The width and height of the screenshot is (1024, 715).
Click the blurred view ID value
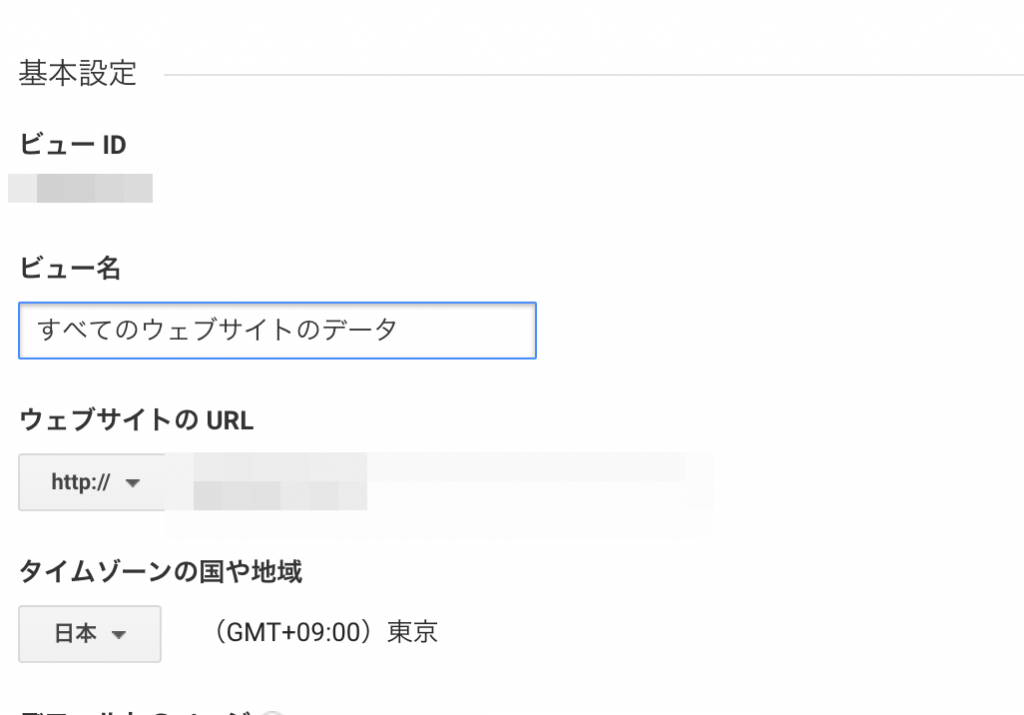pyautogui.click(x=82, y=188)
